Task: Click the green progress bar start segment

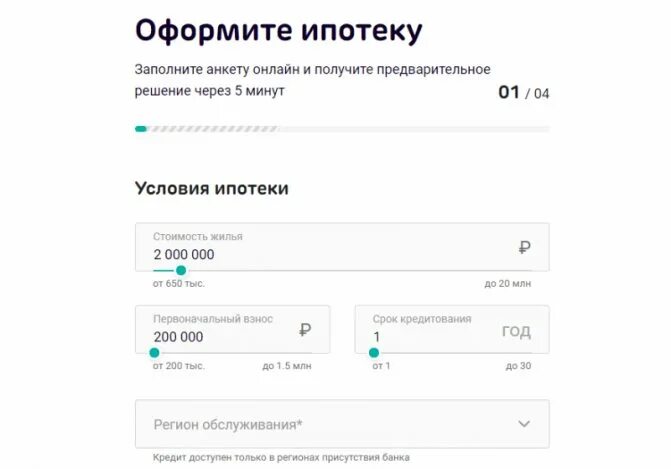Action: point(141,129)
